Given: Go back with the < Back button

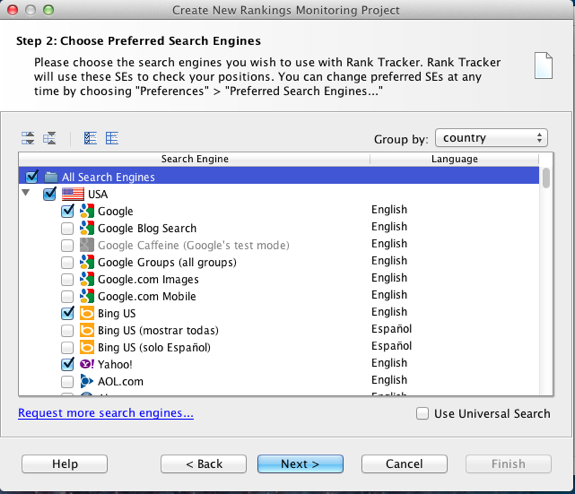Looking at the screenshot, I should click(x=204, y=464).
